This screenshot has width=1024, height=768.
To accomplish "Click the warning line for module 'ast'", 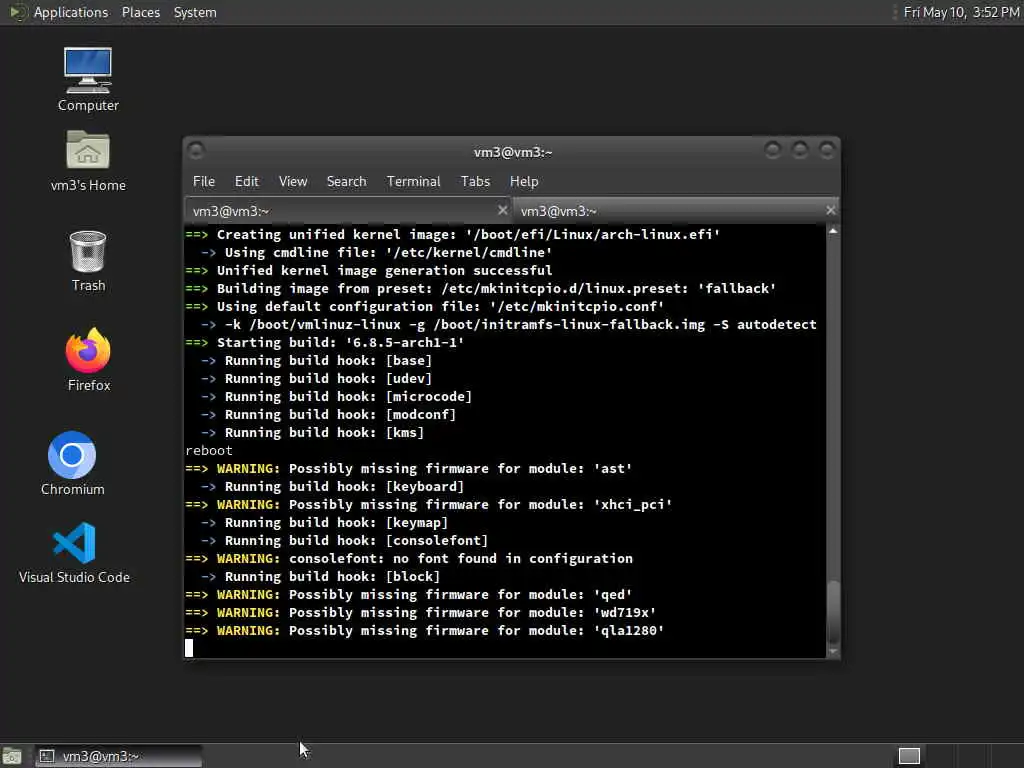I will [409, 468].
